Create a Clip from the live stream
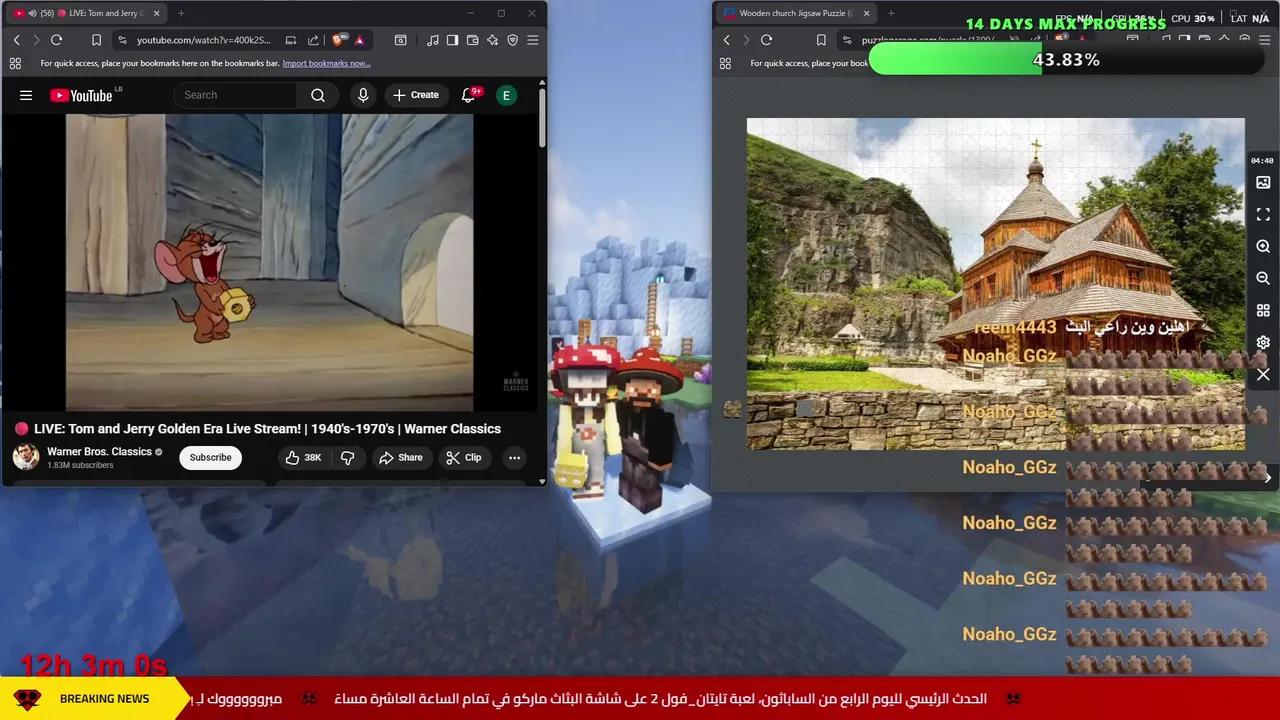This screenshot has height=720, width=1280. [x=464, y=457]
